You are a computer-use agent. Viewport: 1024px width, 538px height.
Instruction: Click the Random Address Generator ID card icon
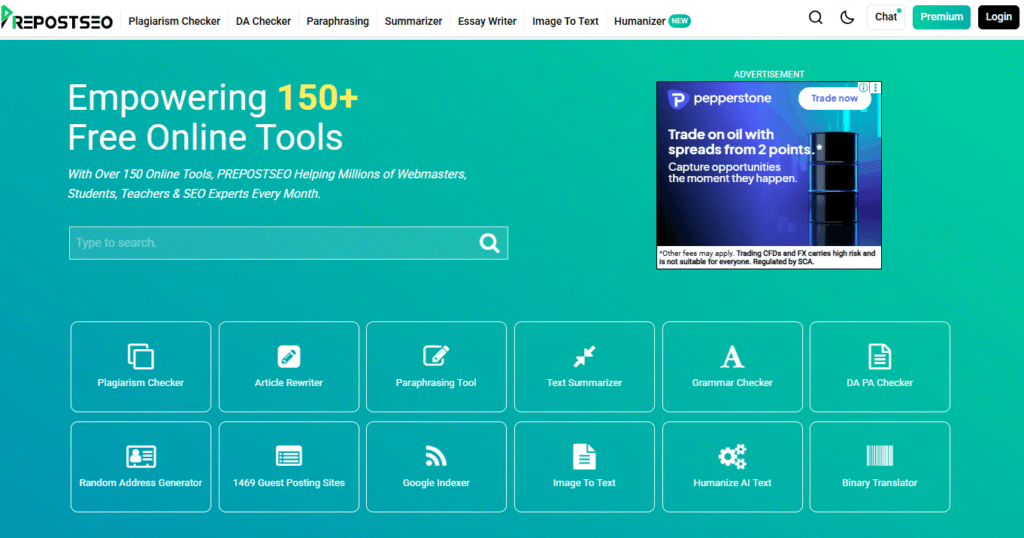coord(140,456)
